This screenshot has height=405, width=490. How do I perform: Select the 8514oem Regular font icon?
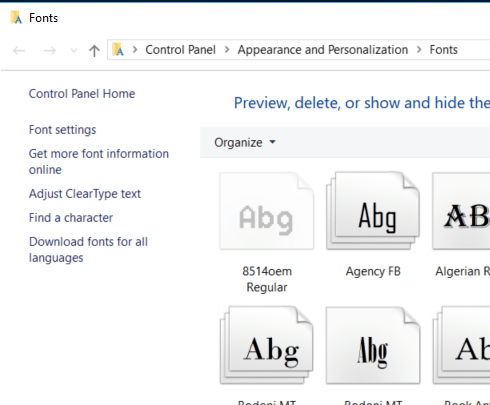pos(267,211)
